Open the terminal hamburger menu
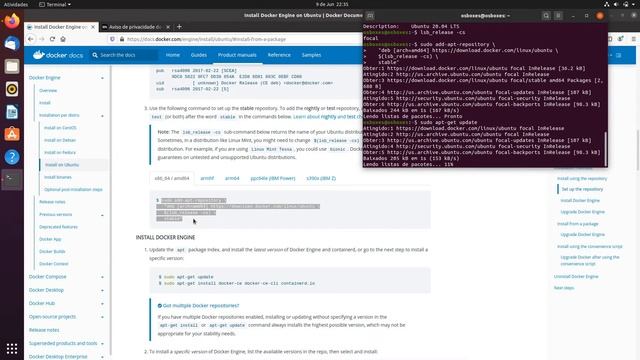640x360 pixels. 558,16
